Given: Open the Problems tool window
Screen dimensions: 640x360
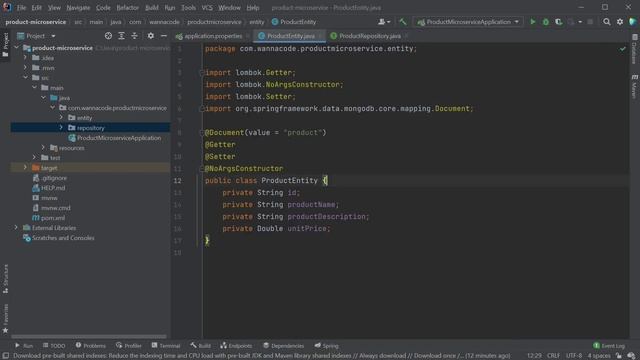Looking at the screenshot, I should click(91, 346).
